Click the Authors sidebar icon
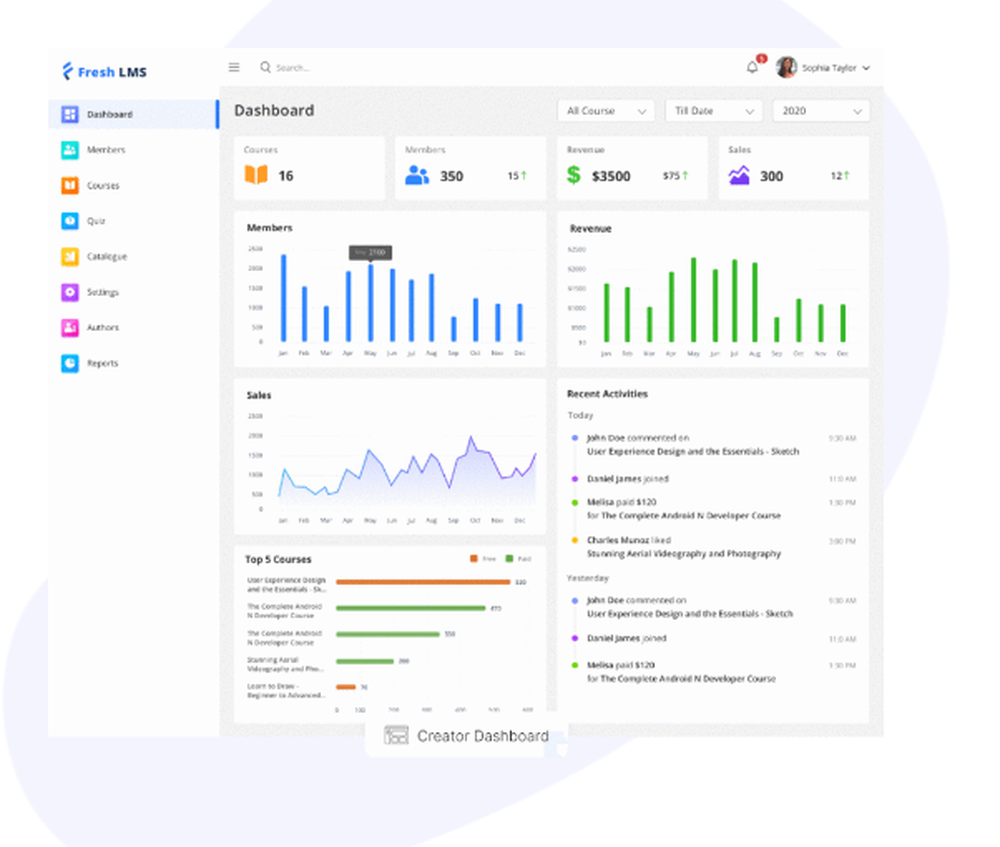 [70, 327]
